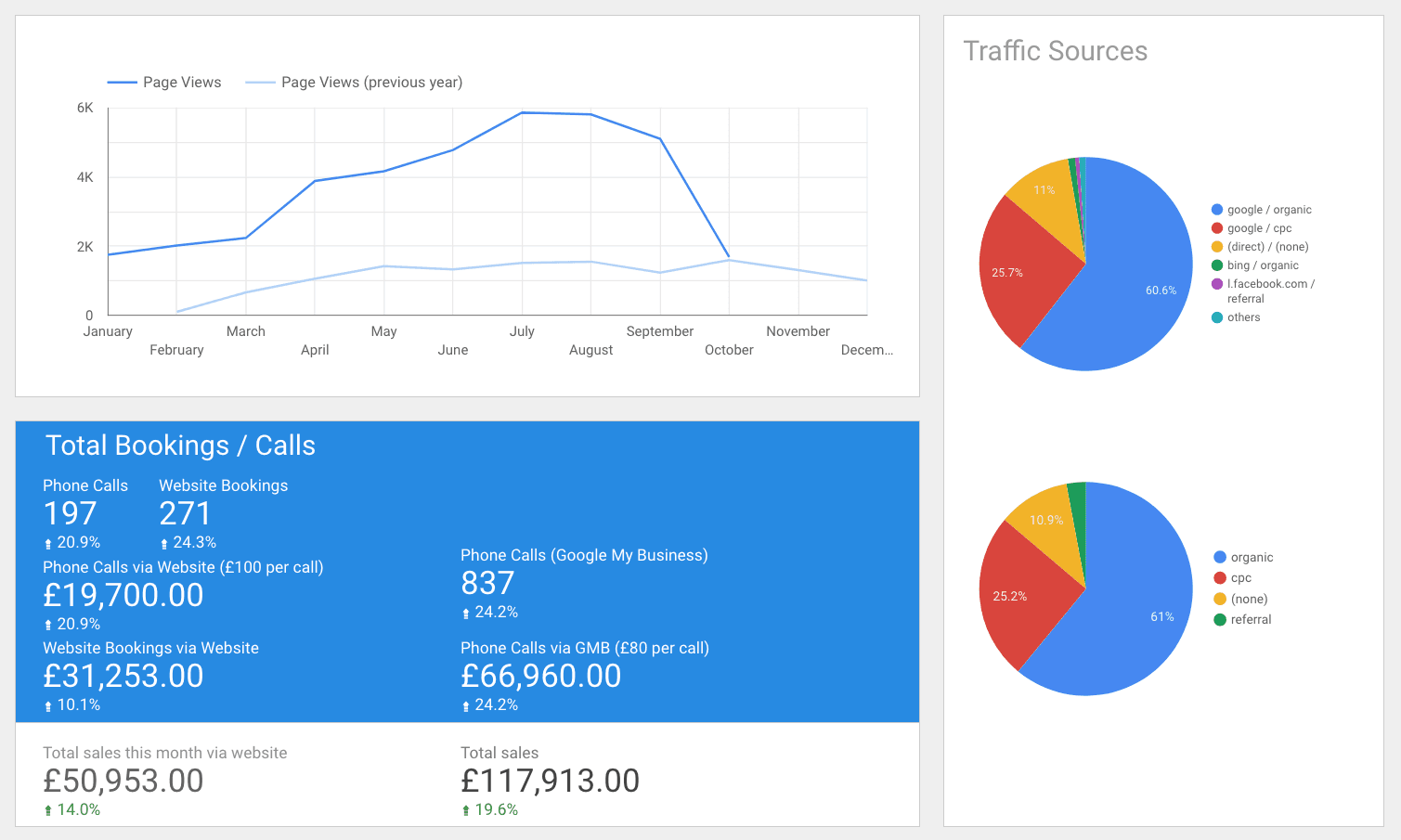Click the Page Views legend line

click(122, 83)
